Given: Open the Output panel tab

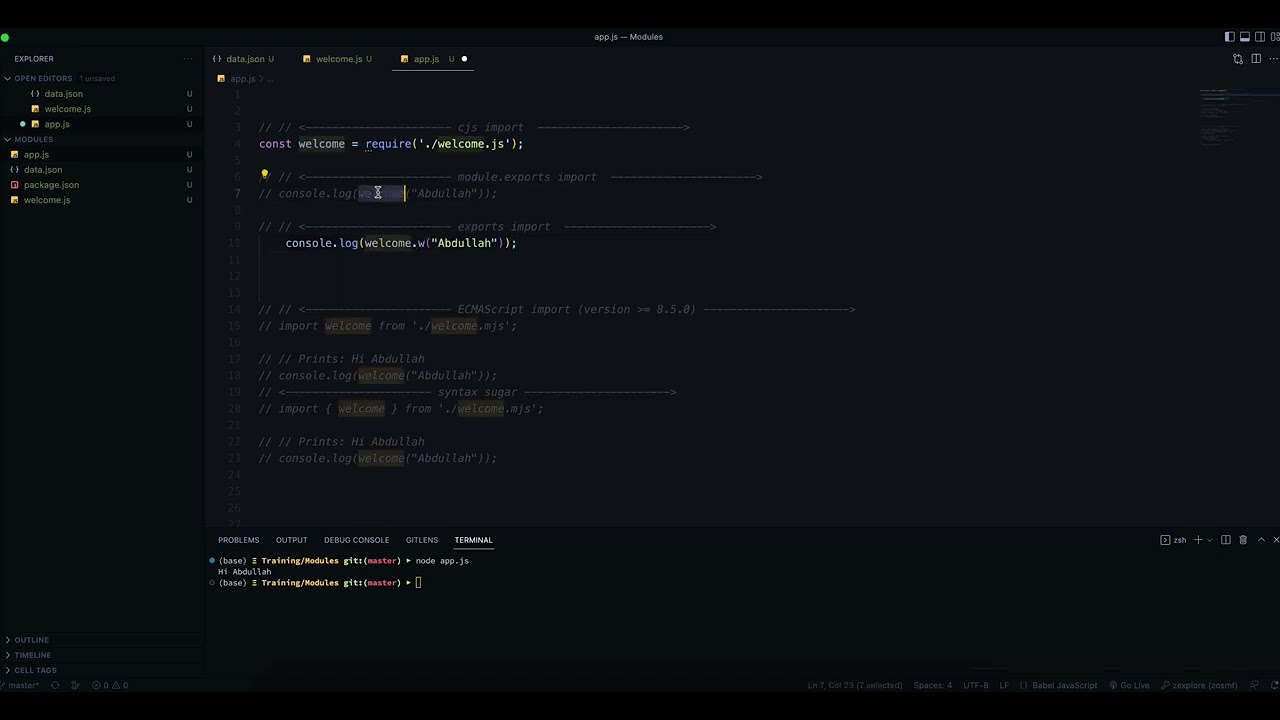Looking at the screenshot, I should click(291, 540).
